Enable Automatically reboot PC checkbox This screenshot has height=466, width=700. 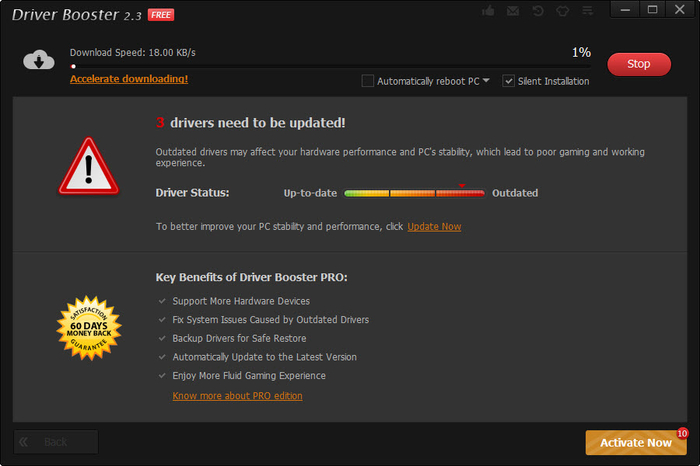pyautogui.click(x=367, y=81)
